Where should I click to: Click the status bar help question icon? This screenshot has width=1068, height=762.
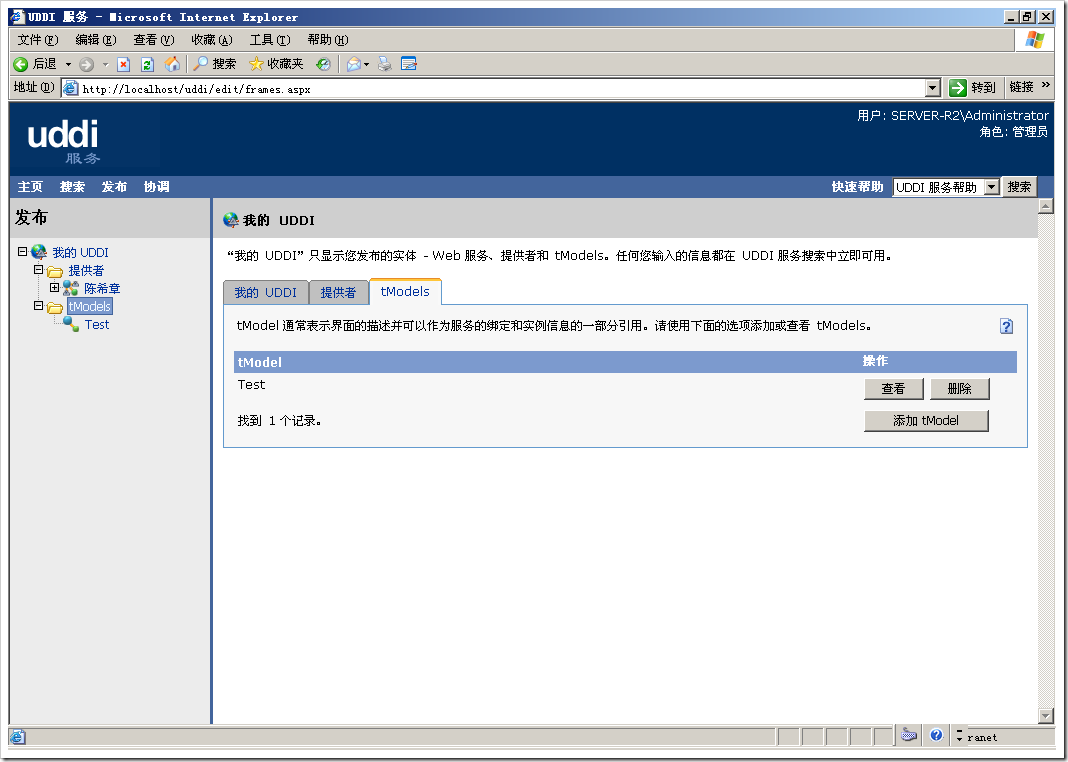pos(937,735)
